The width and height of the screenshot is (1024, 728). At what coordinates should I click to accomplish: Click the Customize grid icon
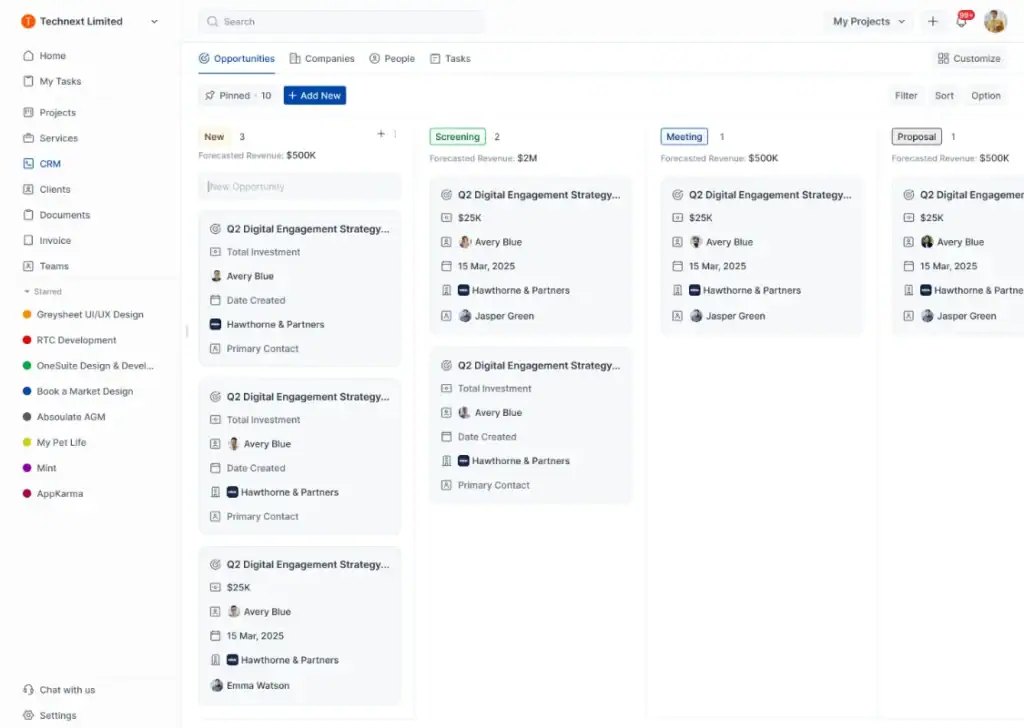pyautogui.click(x=943, y=58)
